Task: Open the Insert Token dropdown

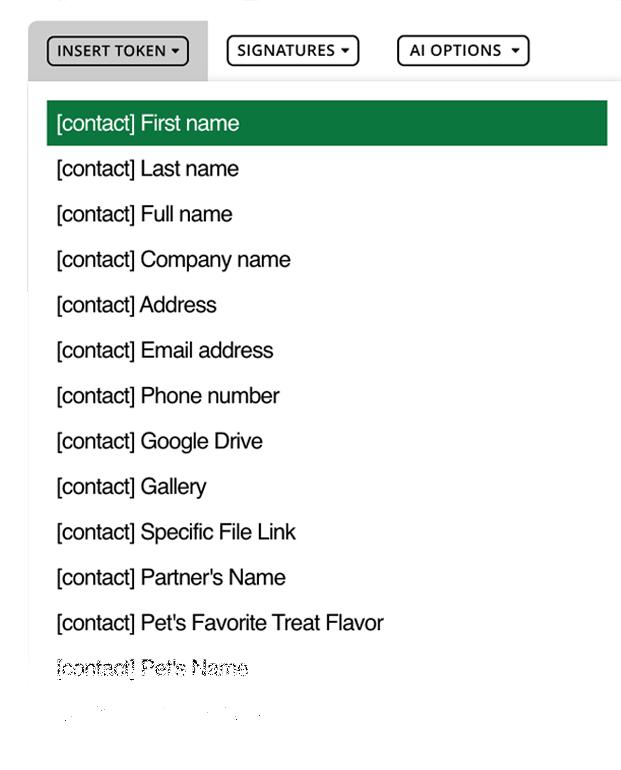Action: click(117, 51)
